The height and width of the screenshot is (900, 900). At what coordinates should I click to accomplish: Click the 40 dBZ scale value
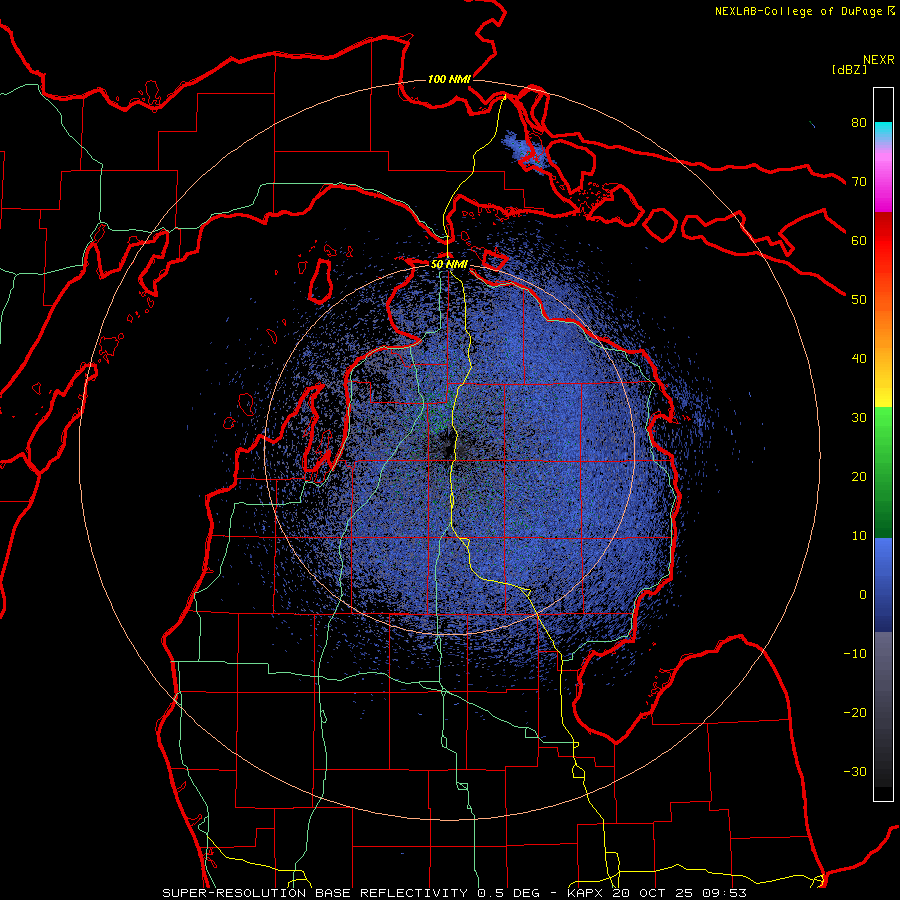(859, 359)
